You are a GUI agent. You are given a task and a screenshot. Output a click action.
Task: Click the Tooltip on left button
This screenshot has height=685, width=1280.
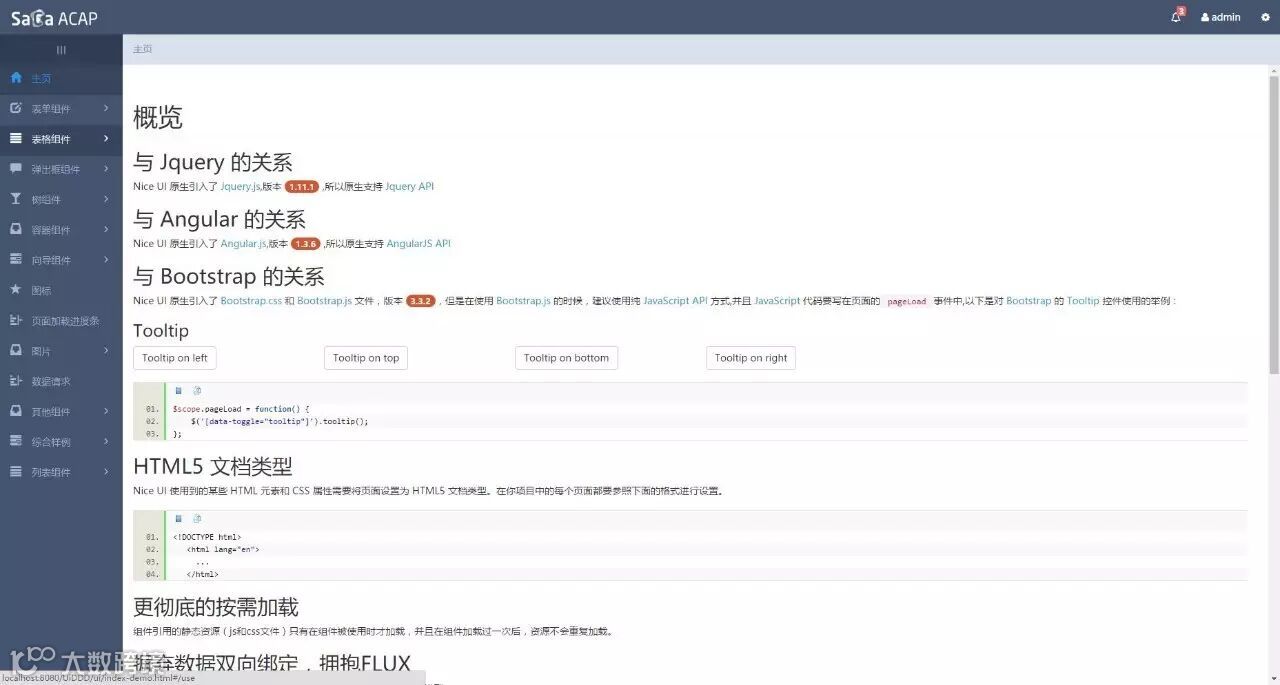tap(175, 358)
